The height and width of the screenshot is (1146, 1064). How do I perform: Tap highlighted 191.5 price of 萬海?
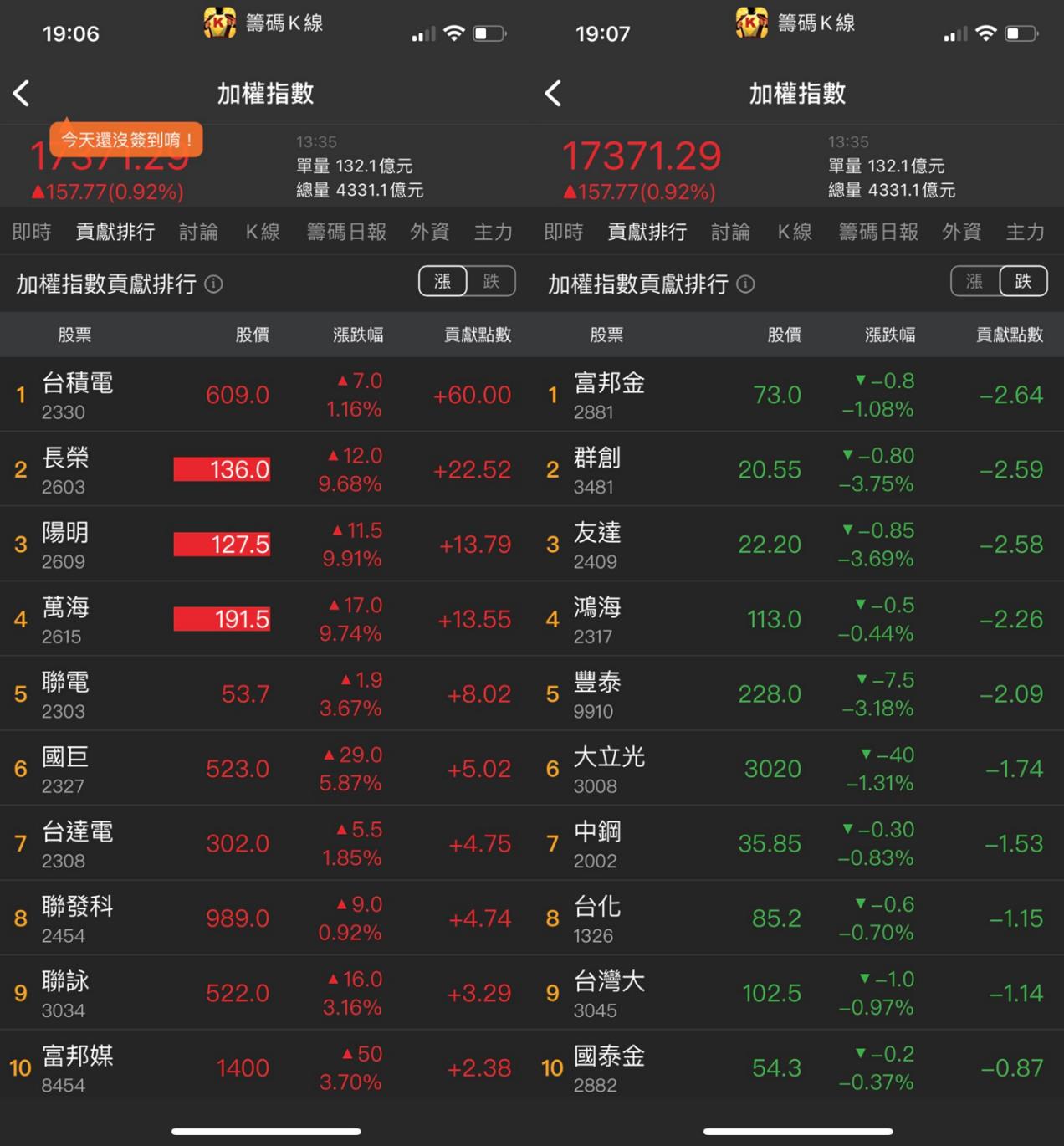pos(222,619)
